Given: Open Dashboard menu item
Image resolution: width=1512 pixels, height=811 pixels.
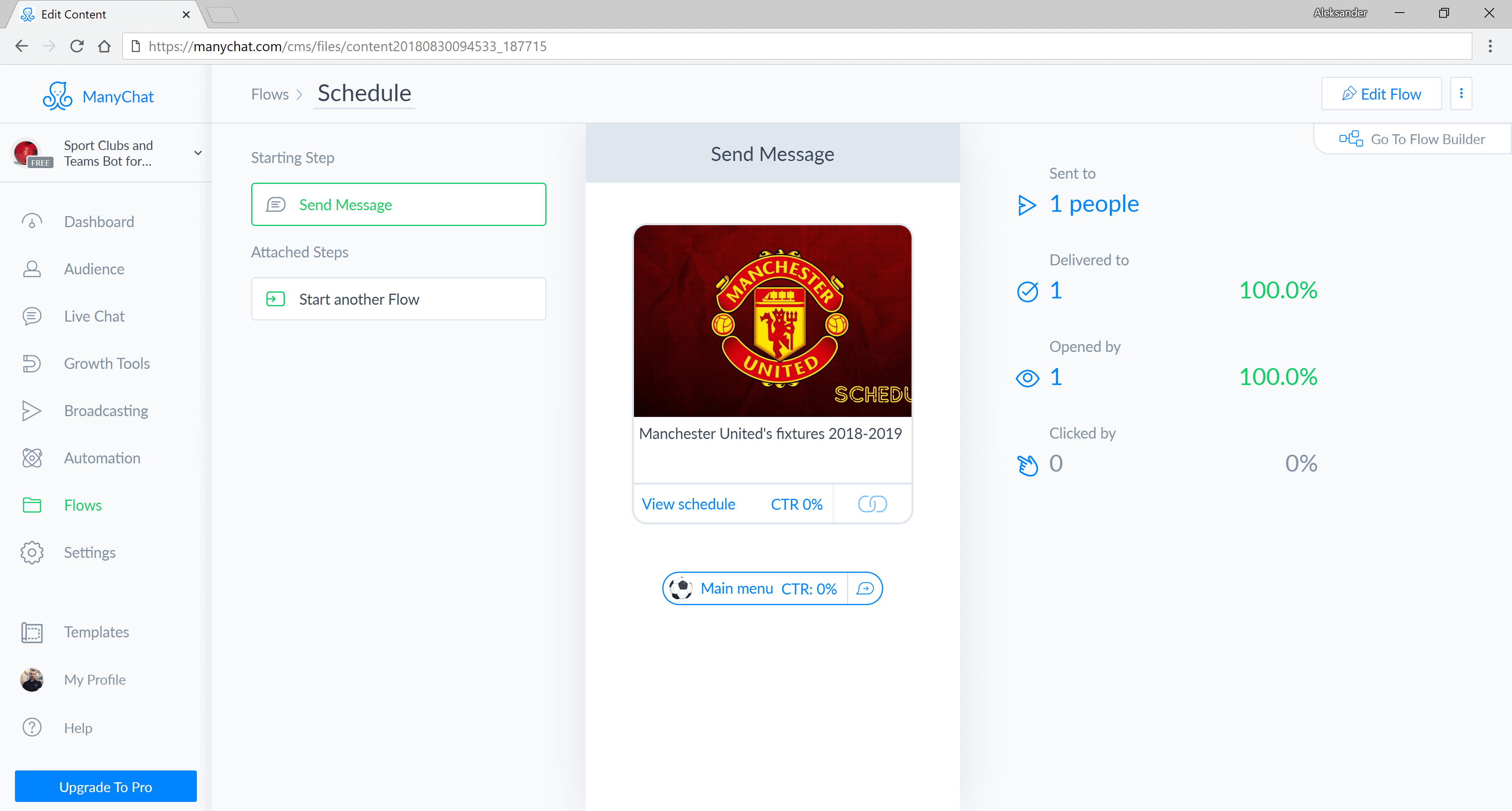Looking at the screenshot, I should tap(99, 222).
